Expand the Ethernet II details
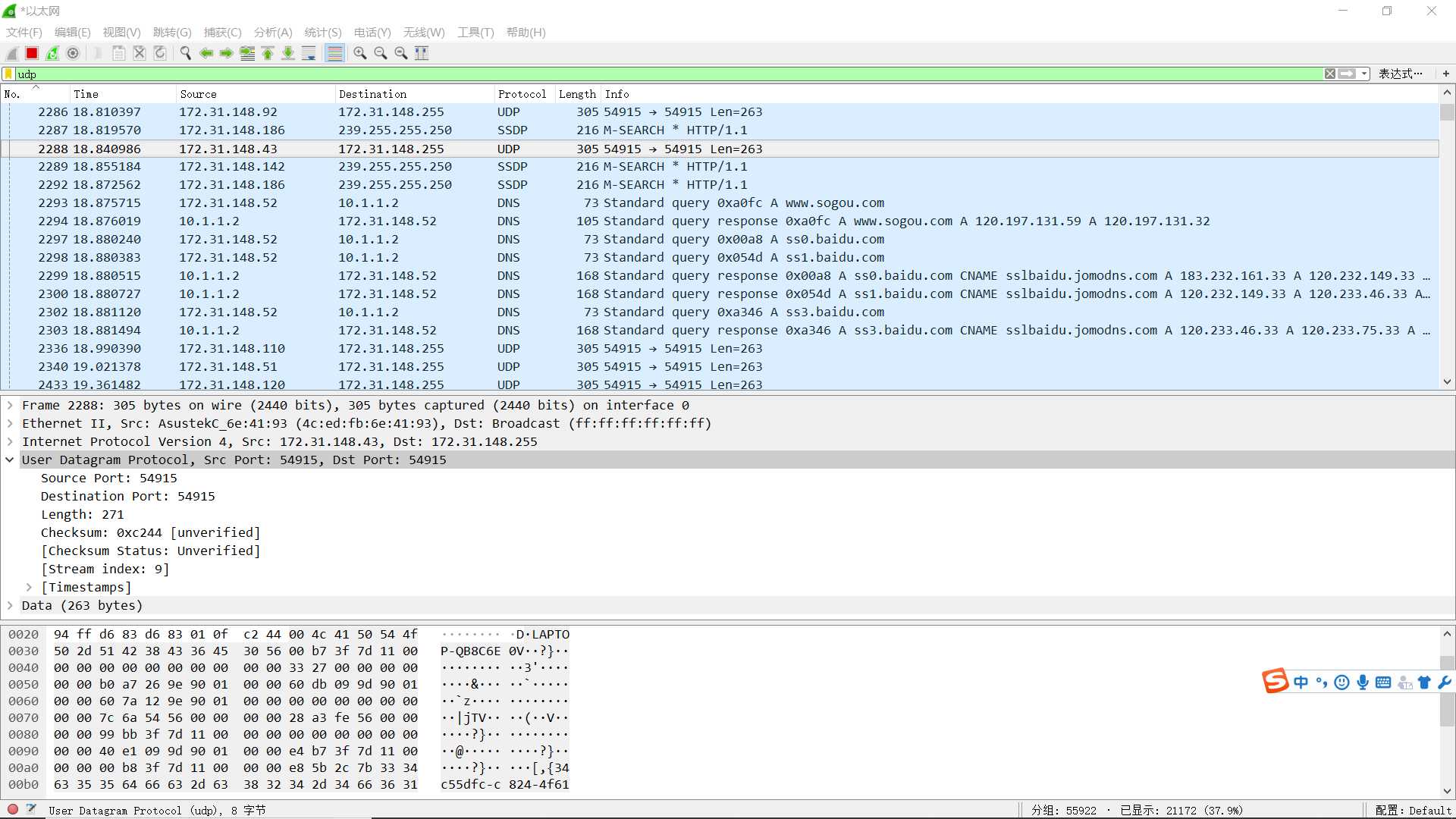This screenshot has height=819, width=1456. tap(10, 423)
